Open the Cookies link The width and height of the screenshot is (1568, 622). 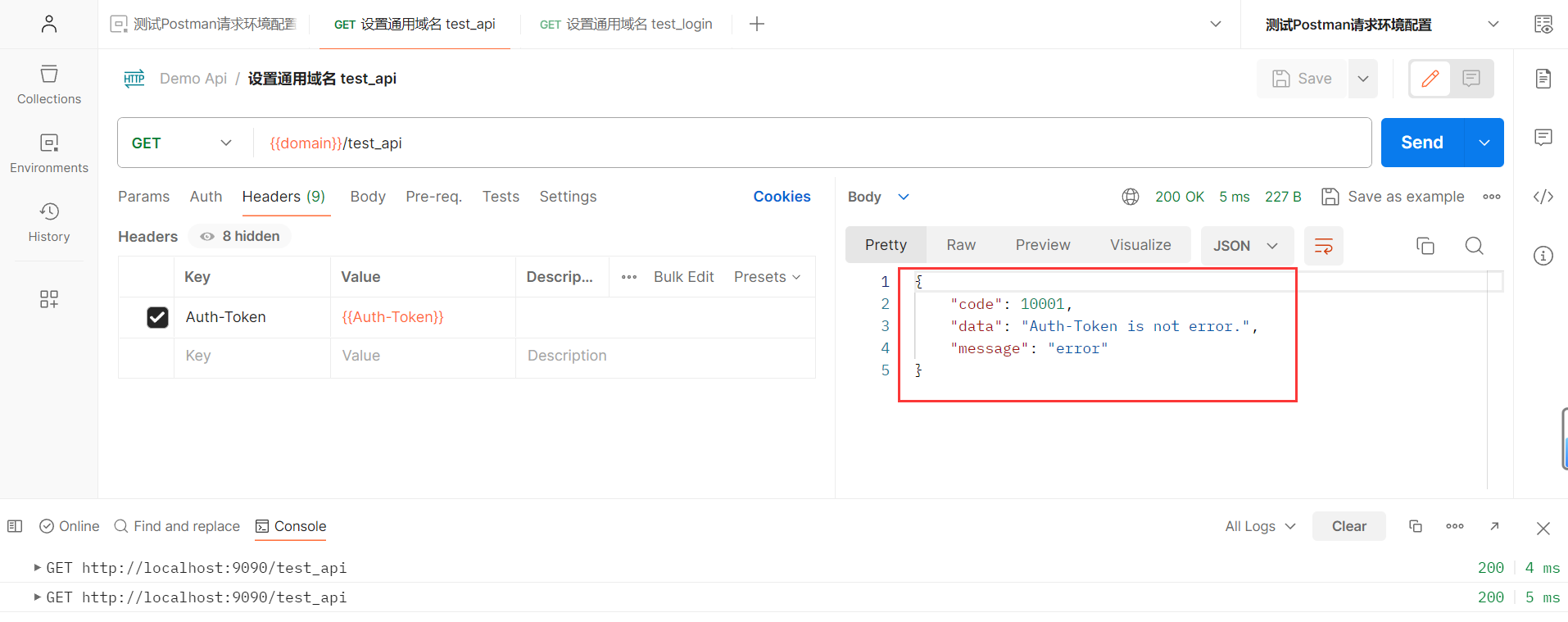782,197
